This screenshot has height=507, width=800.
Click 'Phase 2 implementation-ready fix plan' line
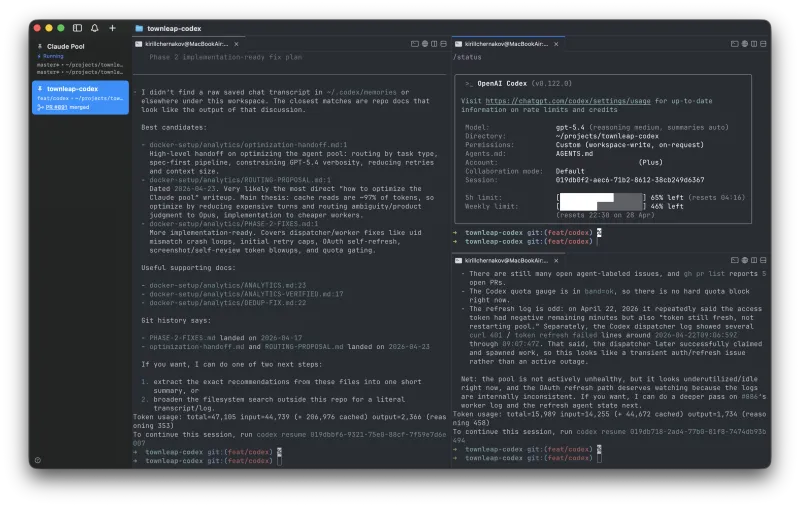point(226,57)
